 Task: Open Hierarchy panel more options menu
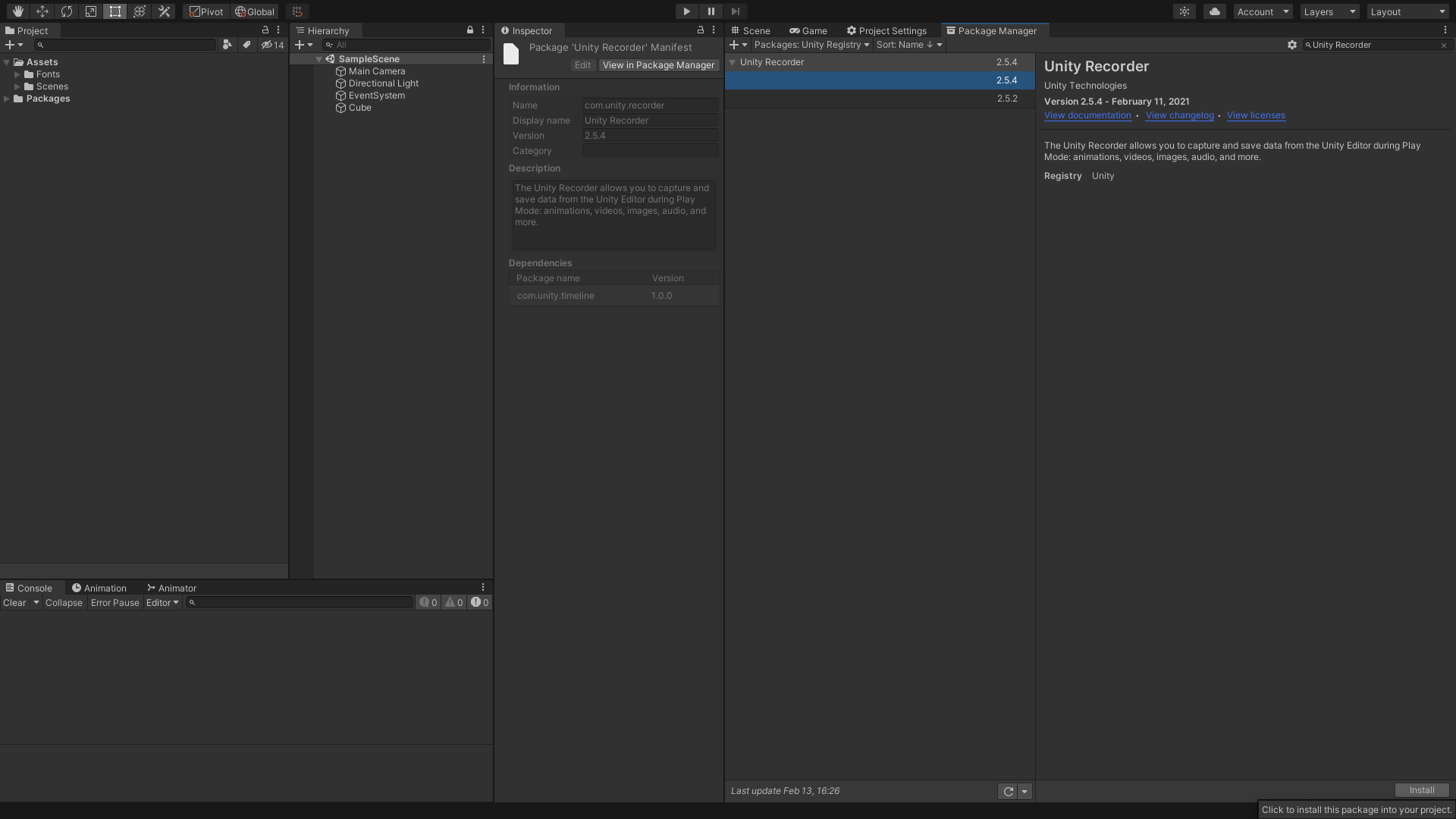(483, 30)
